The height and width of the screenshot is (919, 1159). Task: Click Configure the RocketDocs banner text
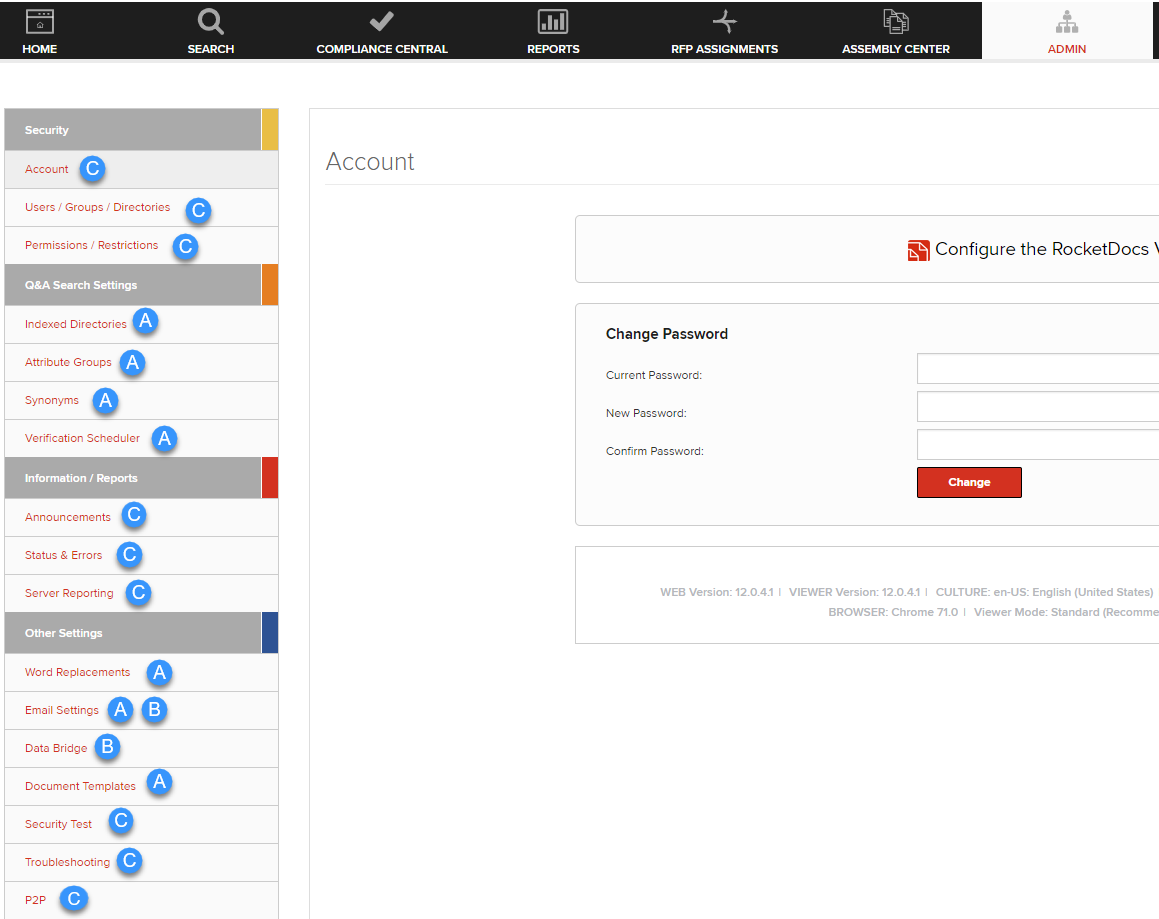tap(1047, 249)
